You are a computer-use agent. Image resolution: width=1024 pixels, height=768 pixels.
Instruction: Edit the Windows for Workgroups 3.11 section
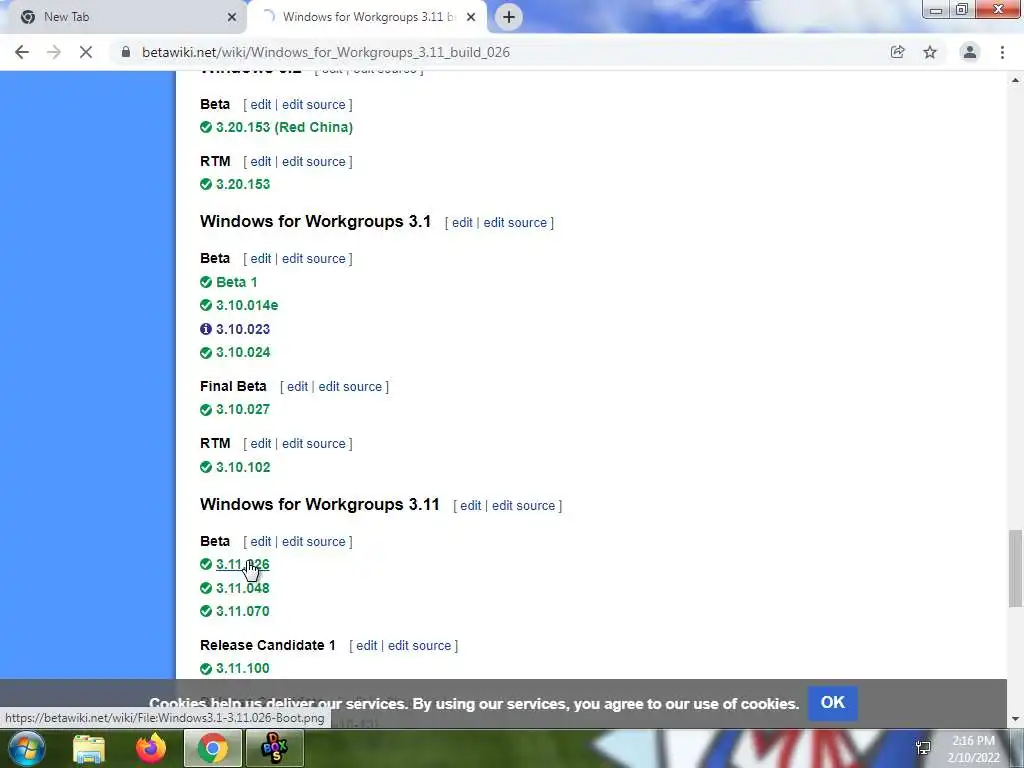tap(470, 505)
